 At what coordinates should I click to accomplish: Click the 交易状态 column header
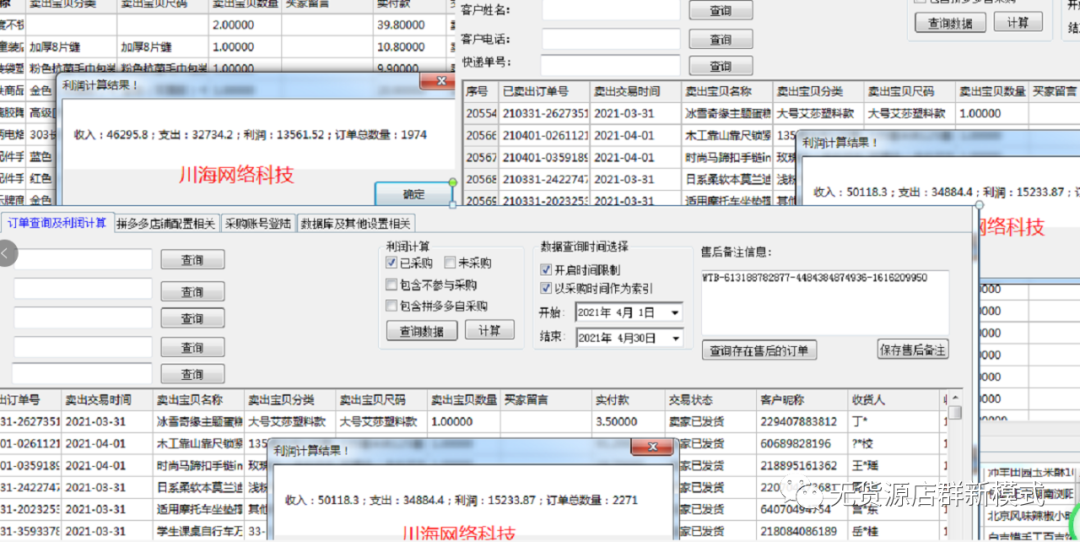709,399
